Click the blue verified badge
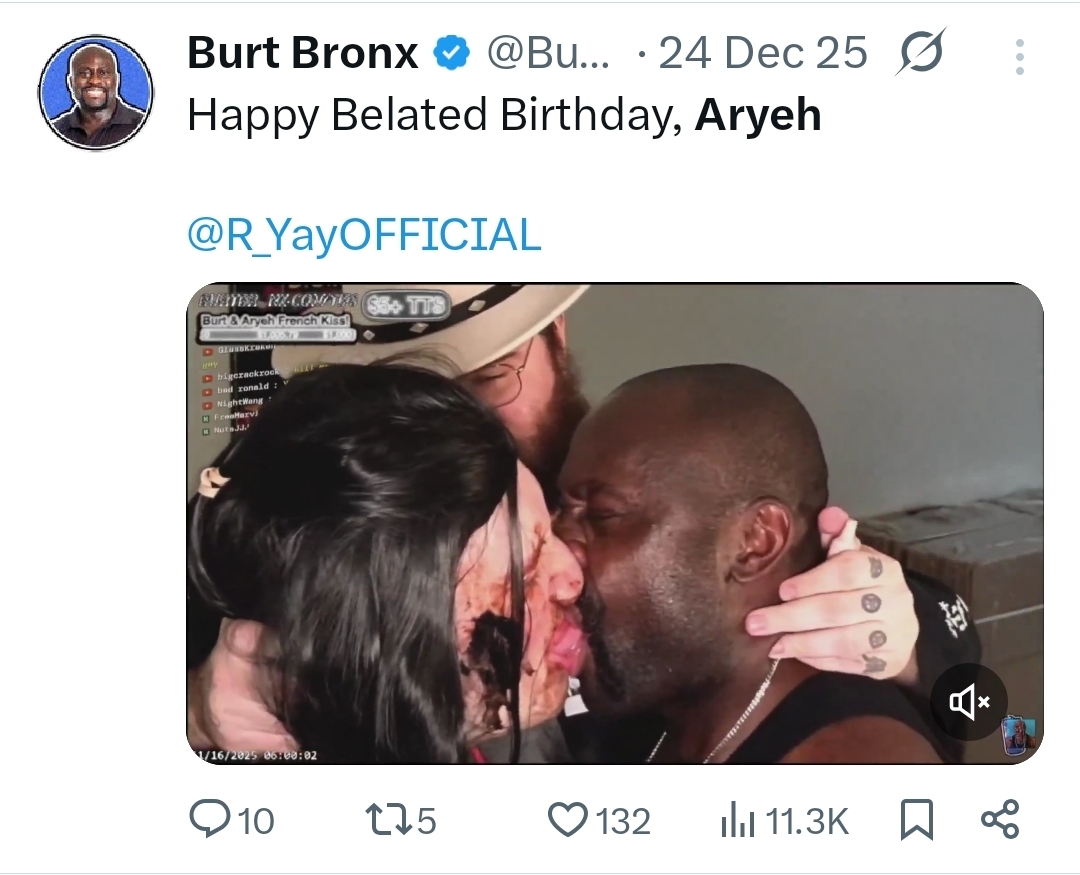This screenshot has height=875, width=1080. [x=451, y=53]
